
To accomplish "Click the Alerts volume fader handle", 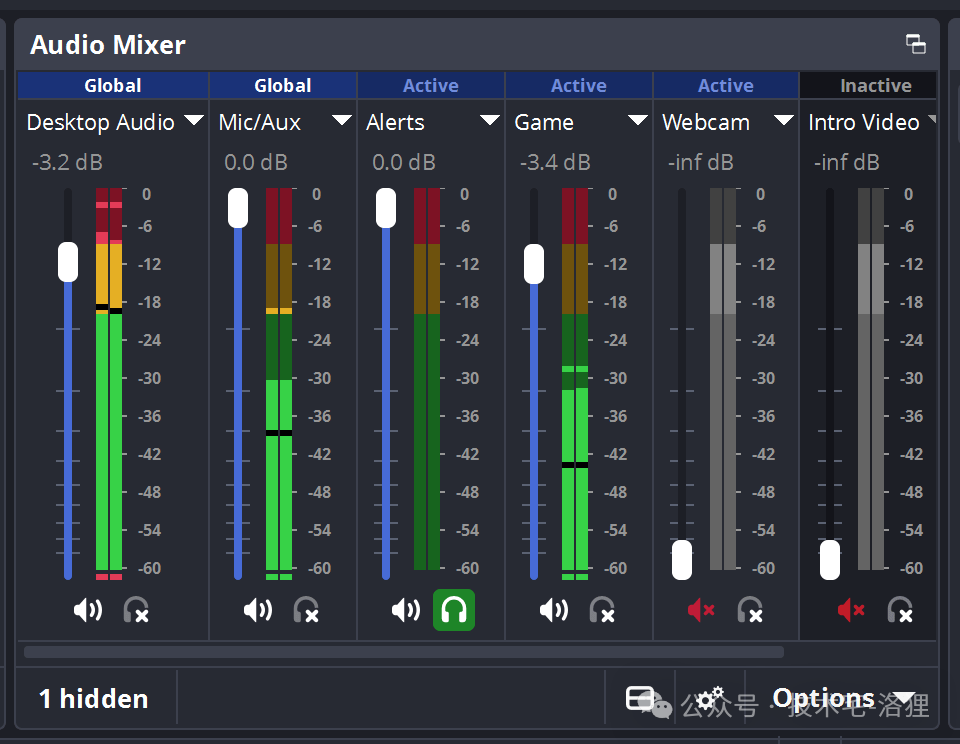I will click(386, 208).
